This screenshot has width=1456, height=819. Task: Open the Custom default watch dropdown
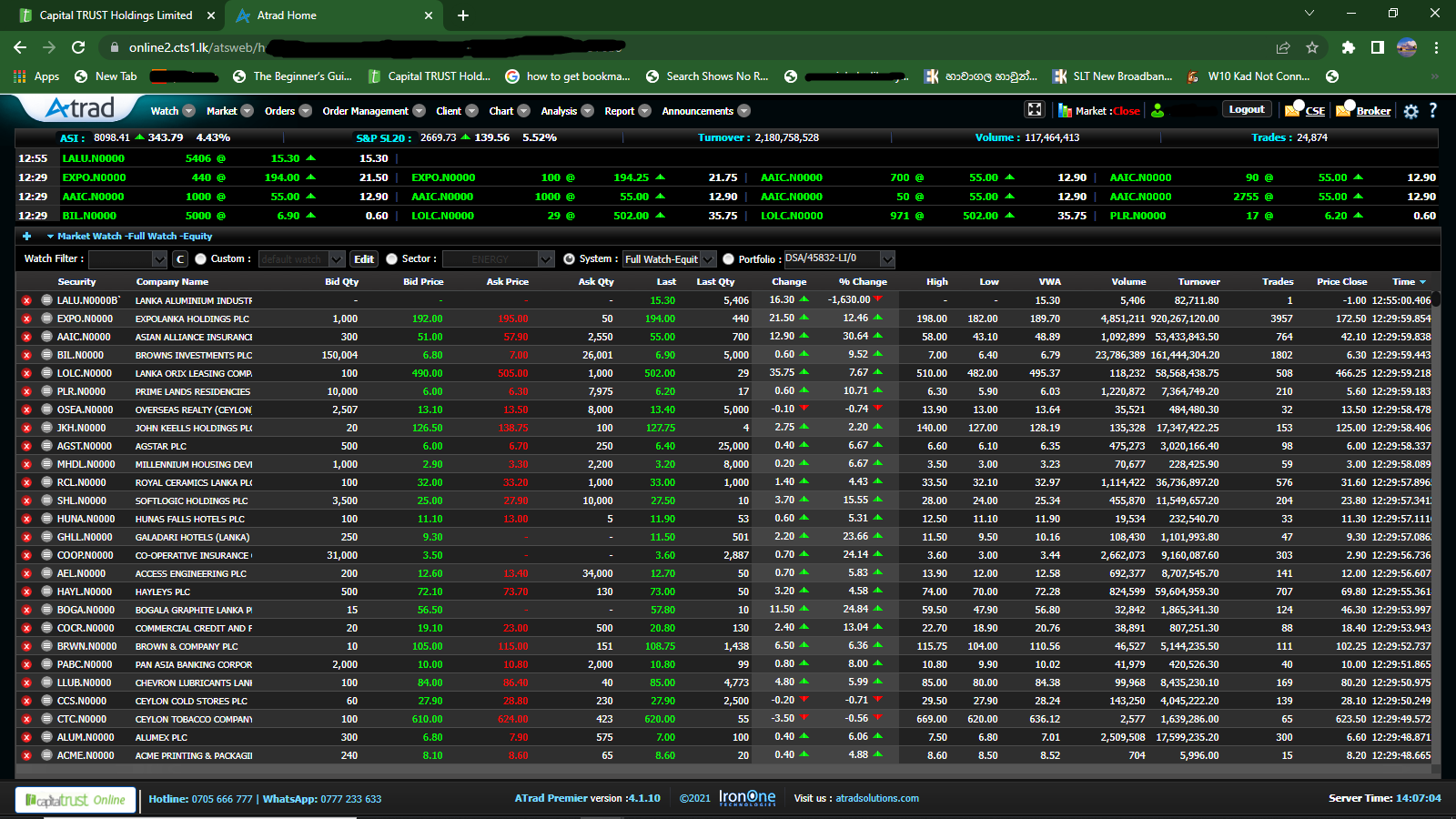click(x=301, y=259)
